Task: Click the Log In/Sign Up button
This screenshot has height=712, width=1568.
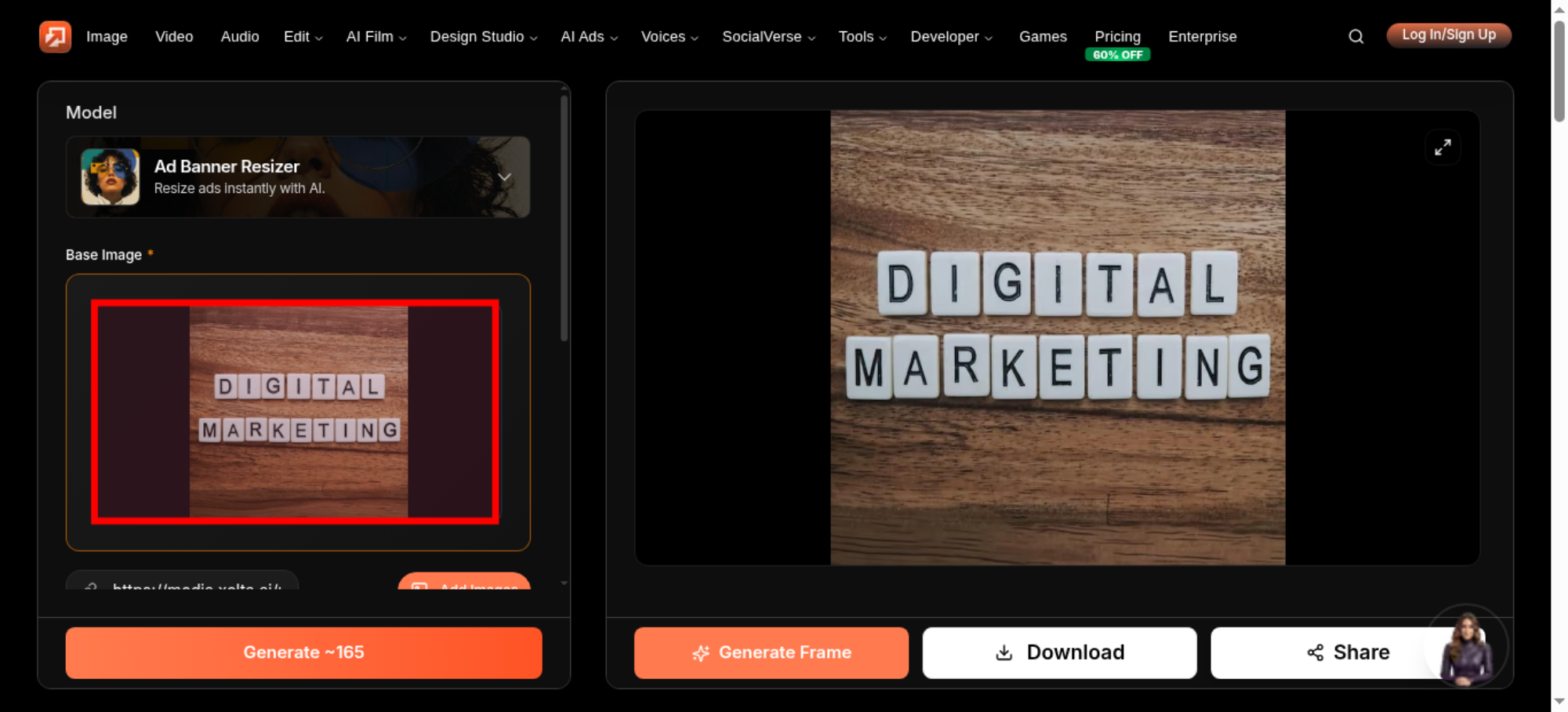Action: [x=1449, y=35]
